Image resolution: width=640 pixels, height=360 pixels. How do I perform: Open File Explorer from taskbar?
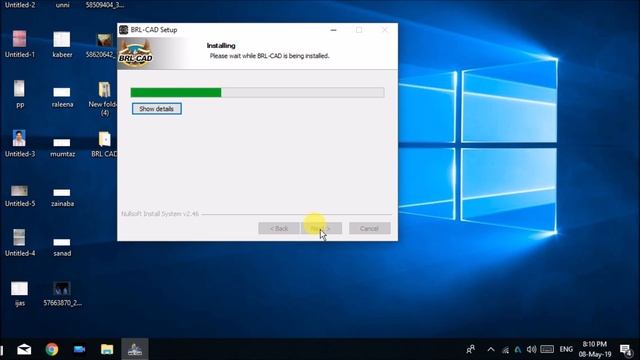pyautogui.click(x=107, y=349)
